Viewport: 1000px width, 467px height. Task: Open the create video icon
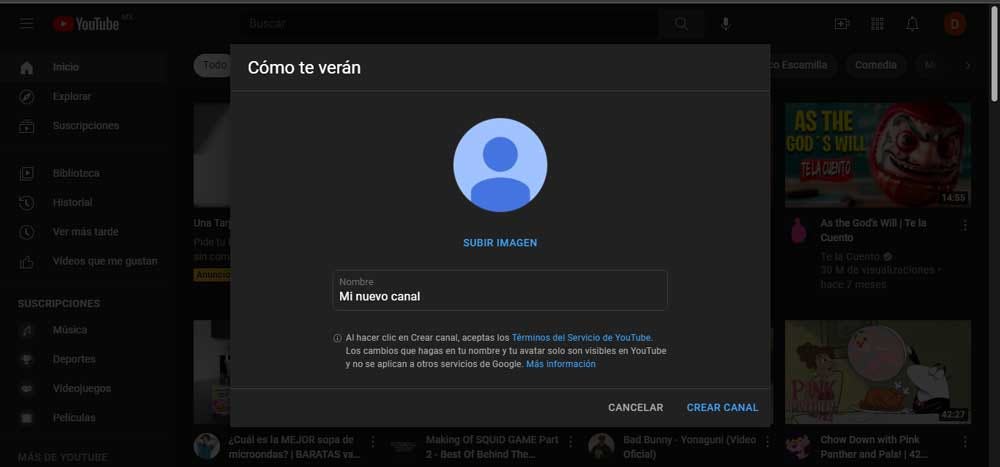[x=842, y=23]
